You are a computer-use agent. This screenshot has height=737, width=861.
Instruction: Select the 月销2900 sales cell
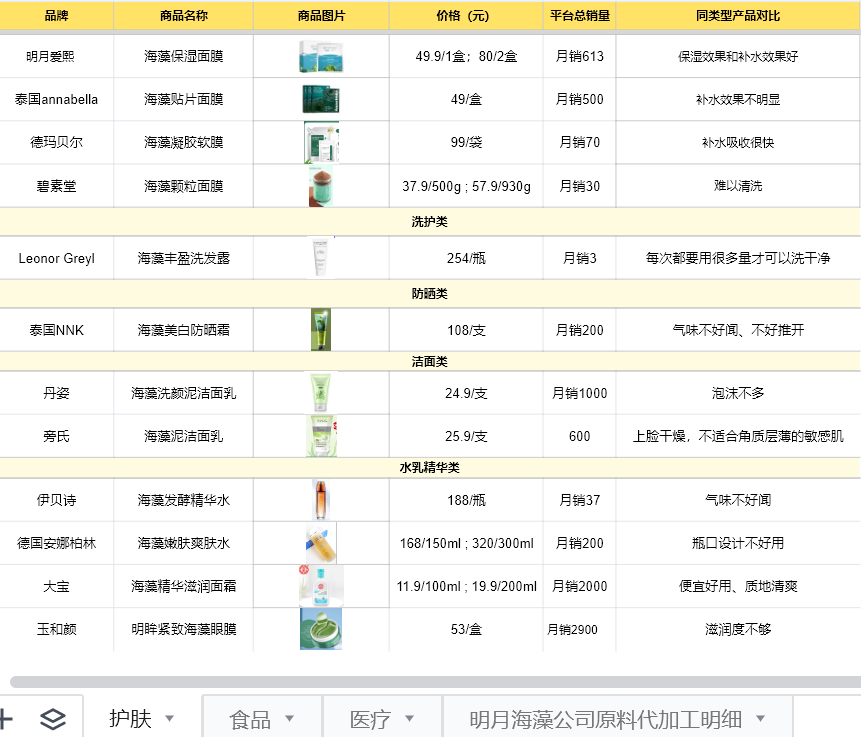point(579,629)
